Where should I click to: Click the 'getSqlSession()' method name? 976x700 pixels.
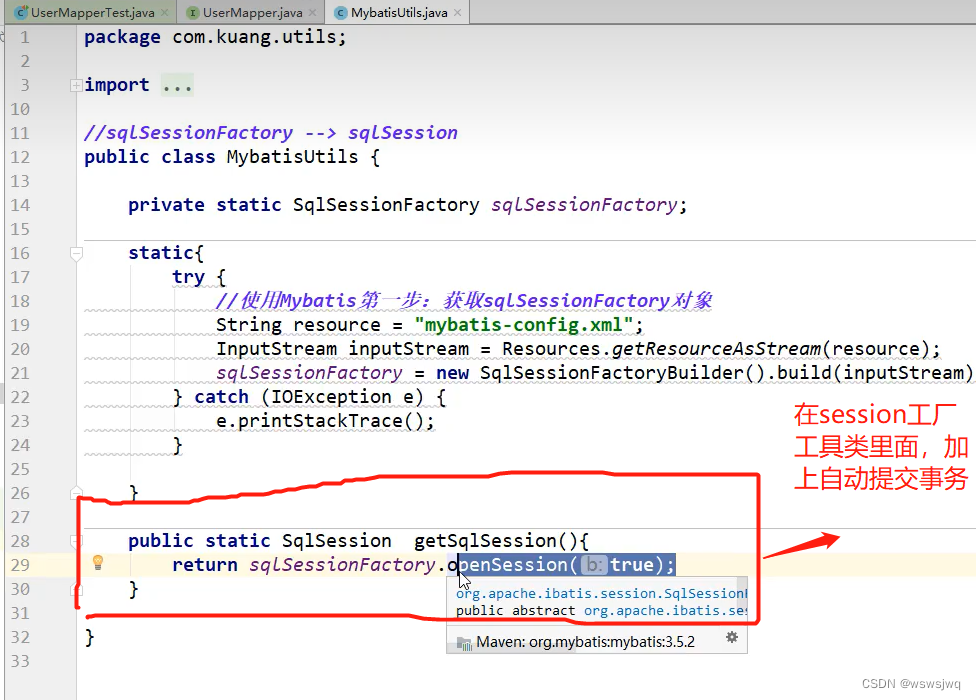(495, 541)
